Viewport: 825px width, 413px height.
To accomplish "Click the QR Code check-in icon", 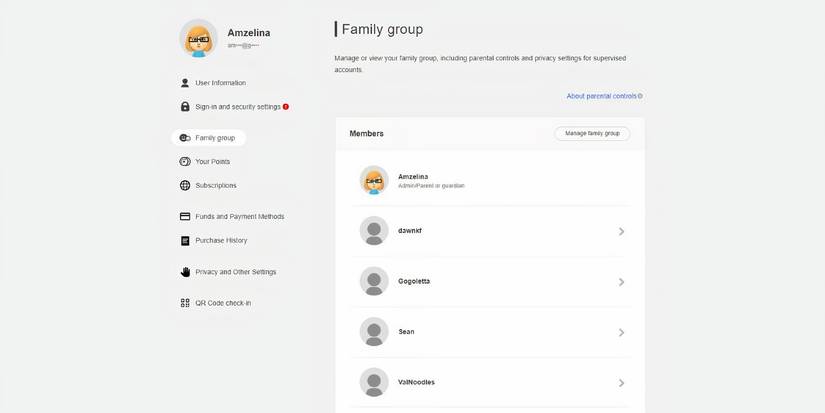I will click(x=185, y=303).
